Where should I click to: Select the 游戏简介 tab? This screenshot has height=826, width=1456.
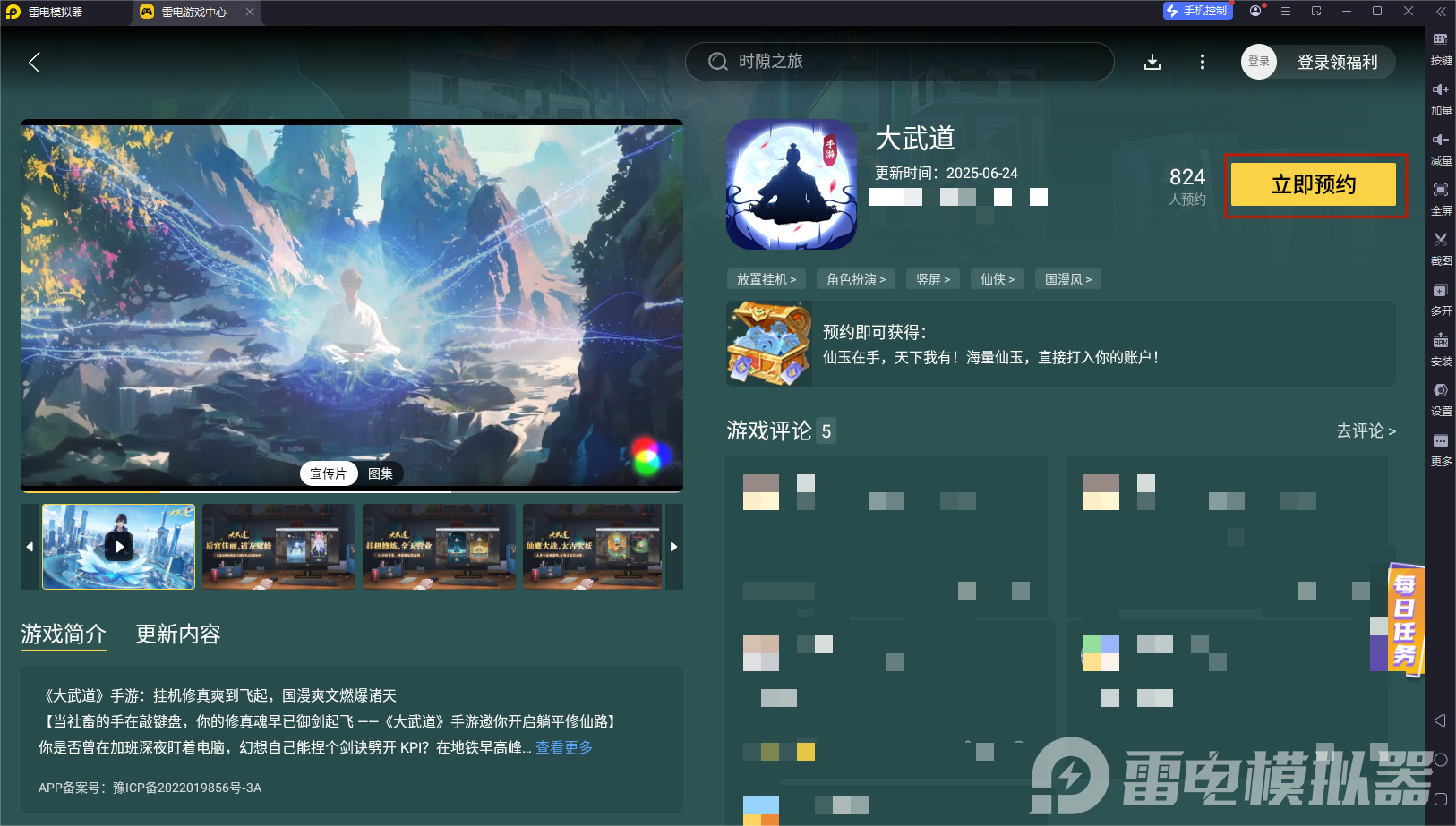pyautogui.click(x=64, y=634)
